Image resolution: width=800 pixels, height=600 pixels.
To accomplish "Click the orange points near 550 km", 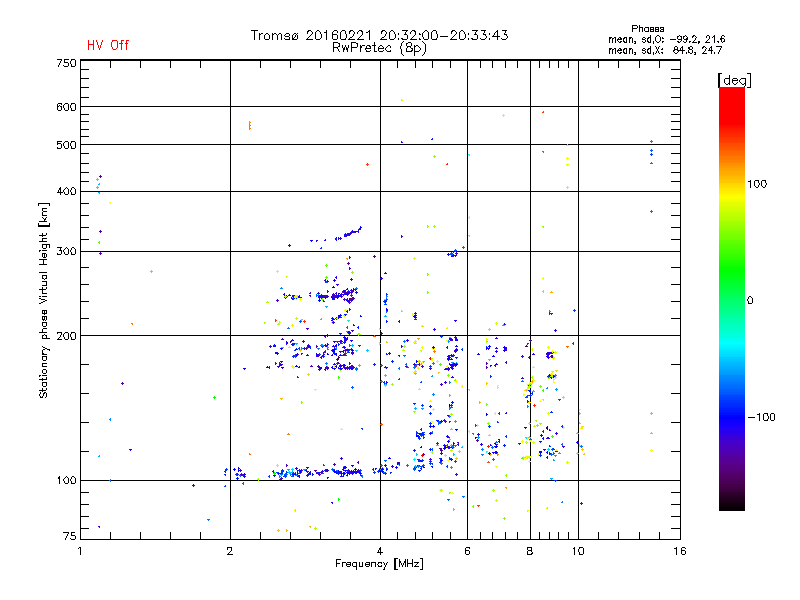I will click(x=249, y=126).
